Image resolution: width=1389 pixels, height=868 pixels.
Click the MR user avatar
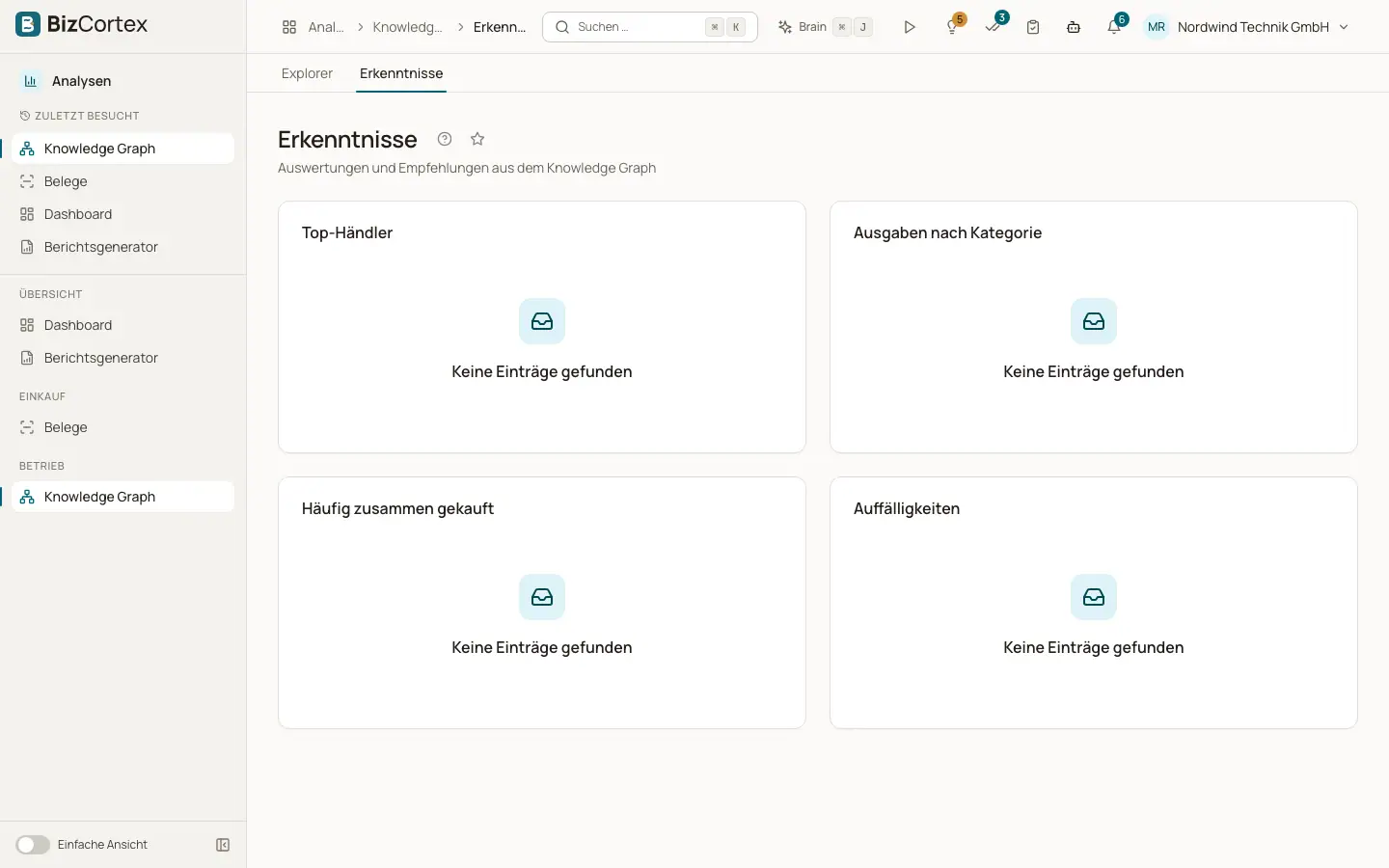[x=1157, y=27]
